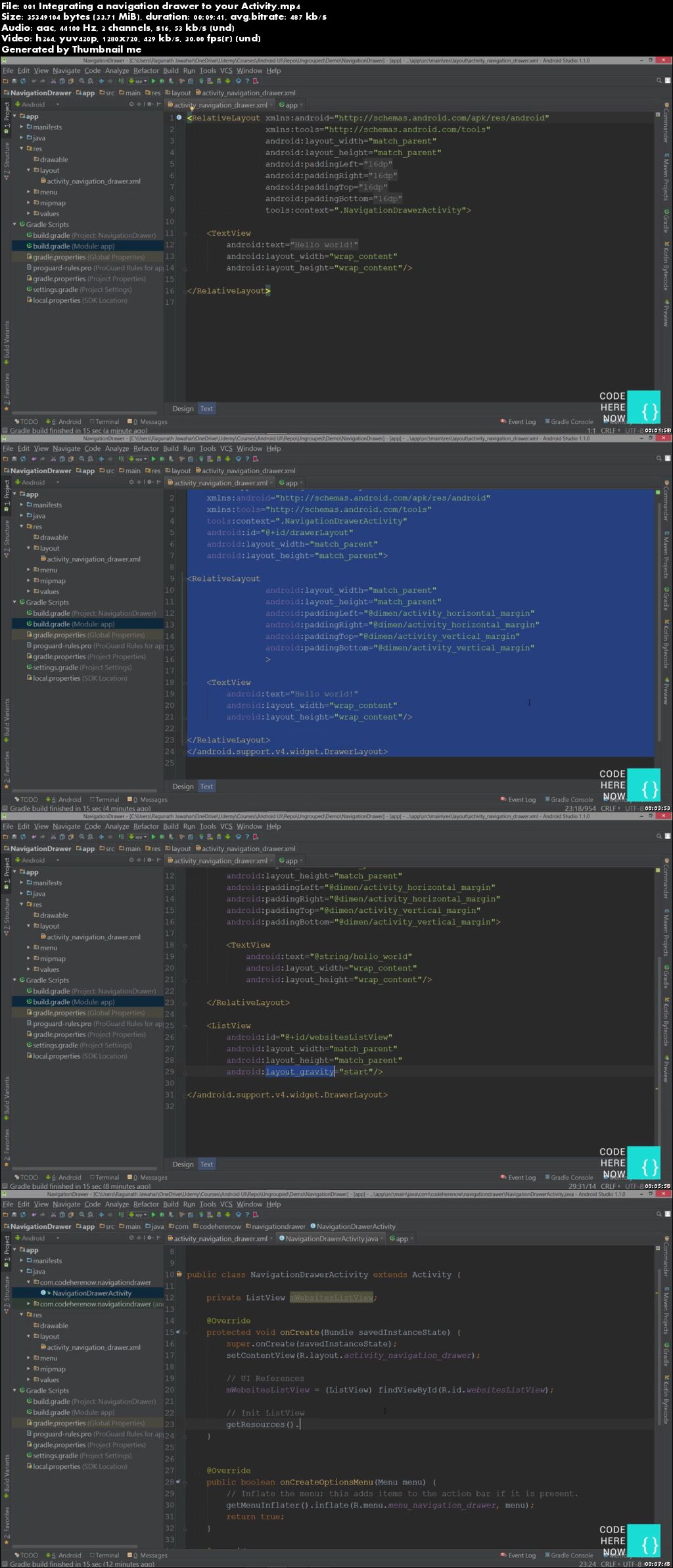Click Run play icon in second frame toolbar
Viewport: 673px width, 1568px height.
point(154,459)
